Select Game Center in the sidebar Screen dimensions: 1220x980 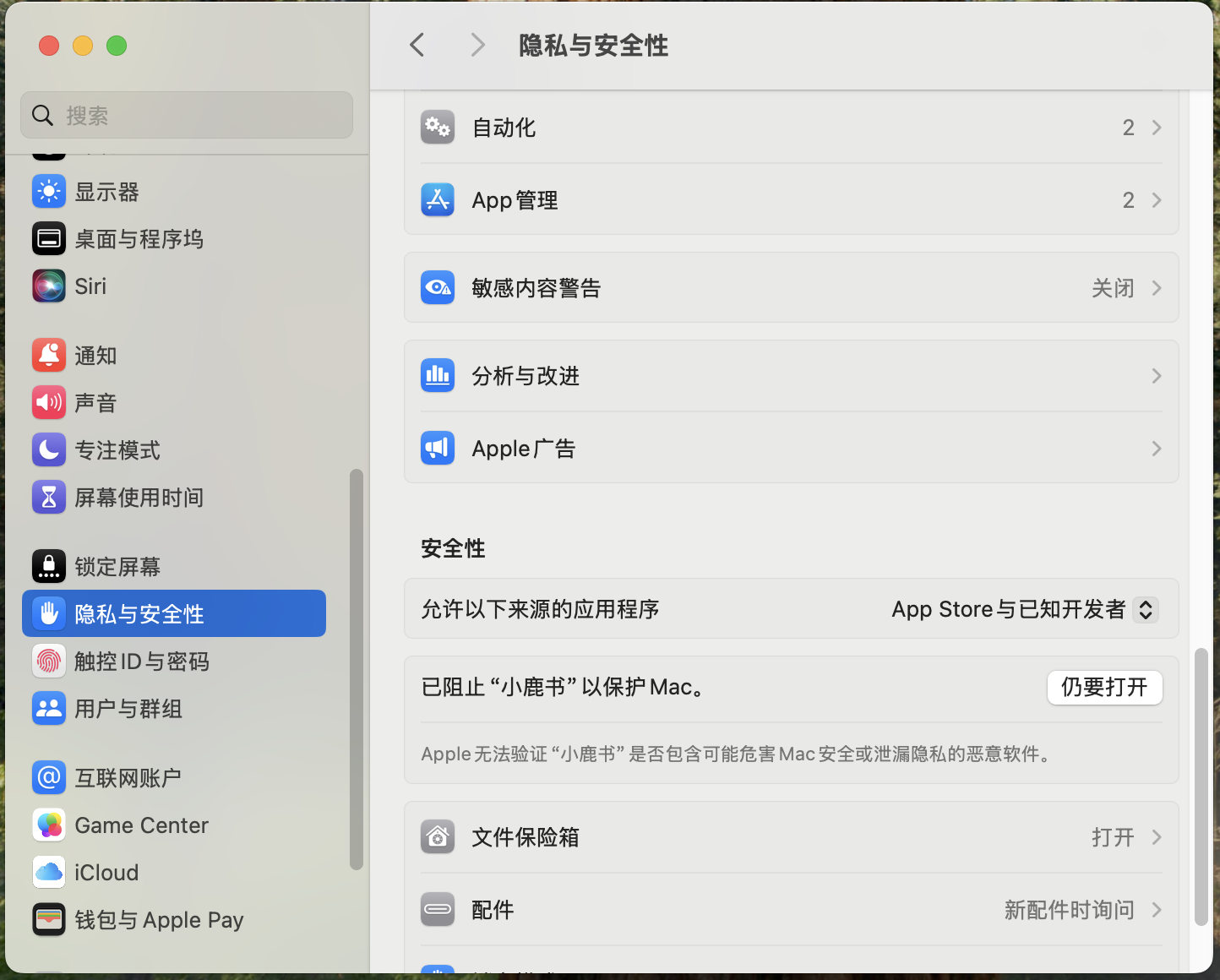(174, 825)
